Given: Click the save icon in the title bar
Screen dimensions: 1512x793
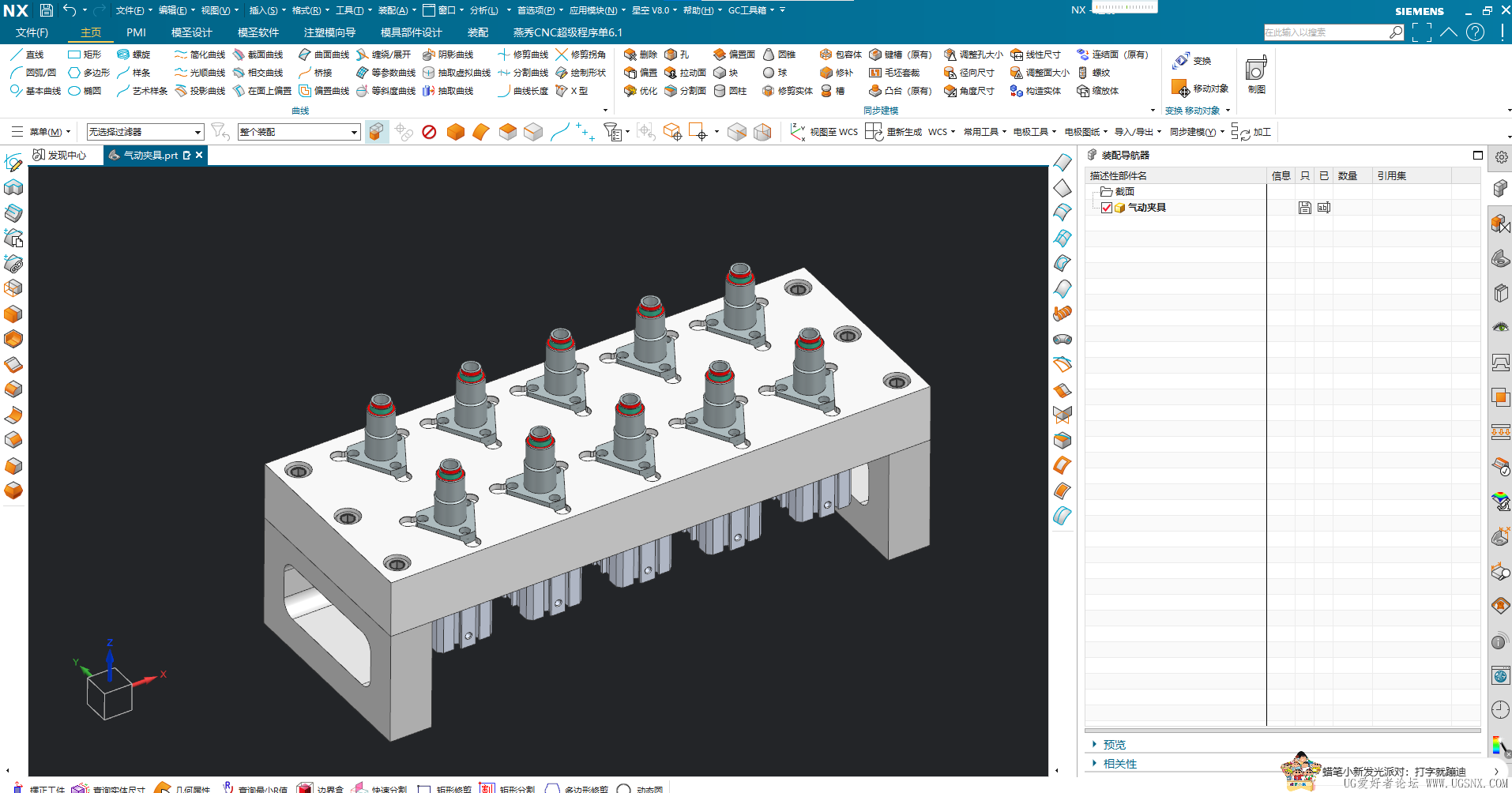Looking at the screenshot, I should point(47,10).
